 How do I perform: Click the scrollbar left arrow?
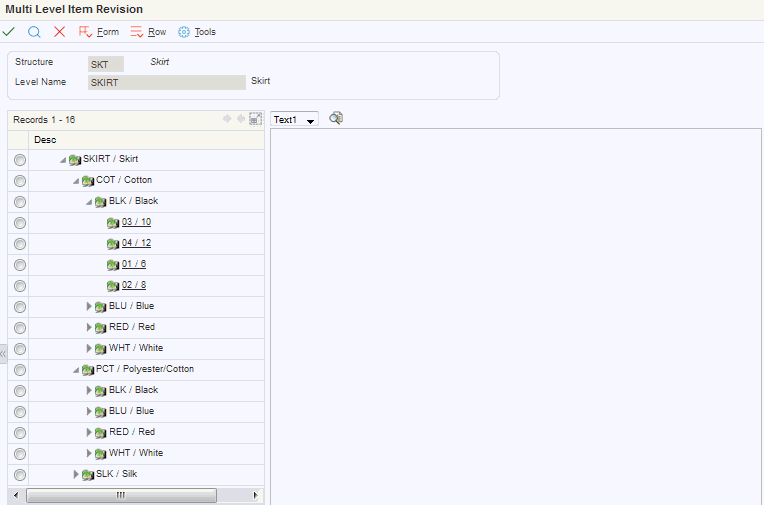16,495
